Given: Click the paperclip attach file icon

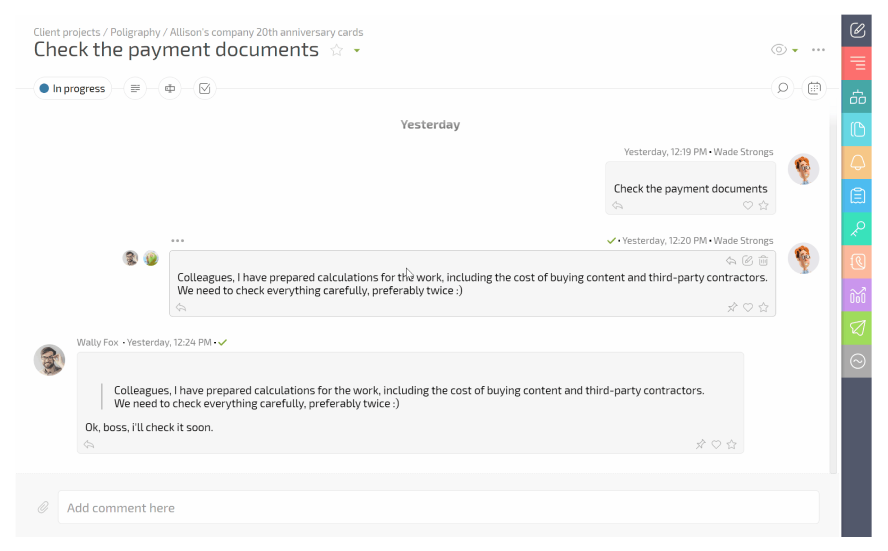Looking at the screenshot, I should coord(43,508).
